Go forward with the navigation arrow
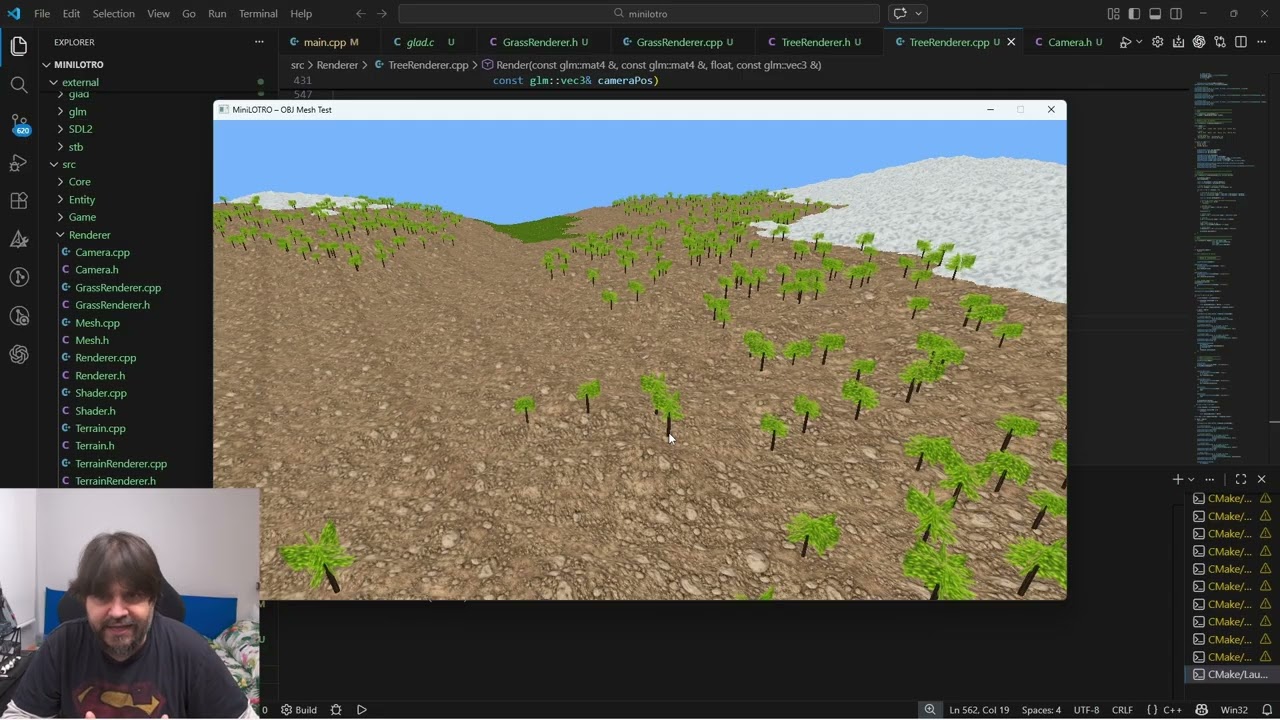This screenshot has height=720, width=1280. tap(383, 14)
